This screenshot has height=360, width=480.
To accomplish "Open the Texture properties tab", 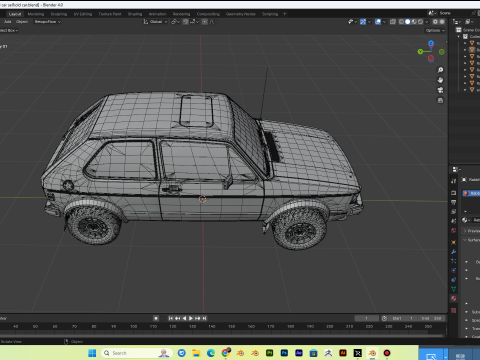I will 453,310.
